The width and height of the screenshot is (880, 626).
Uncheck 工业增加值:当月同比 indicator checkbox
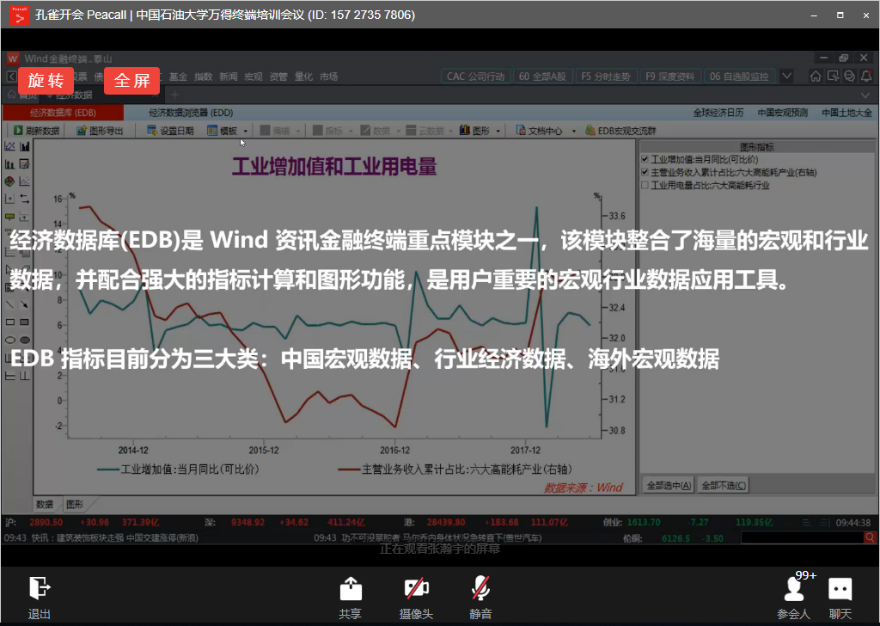[x=645, y=159]
